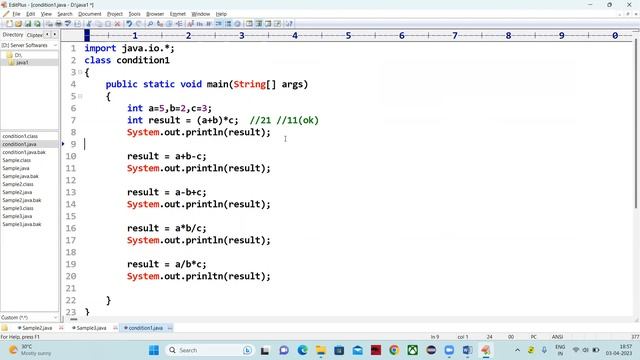Select condition1.class in the file list
This screenshot has height=360, width=640.
click(x=20, y=136)
